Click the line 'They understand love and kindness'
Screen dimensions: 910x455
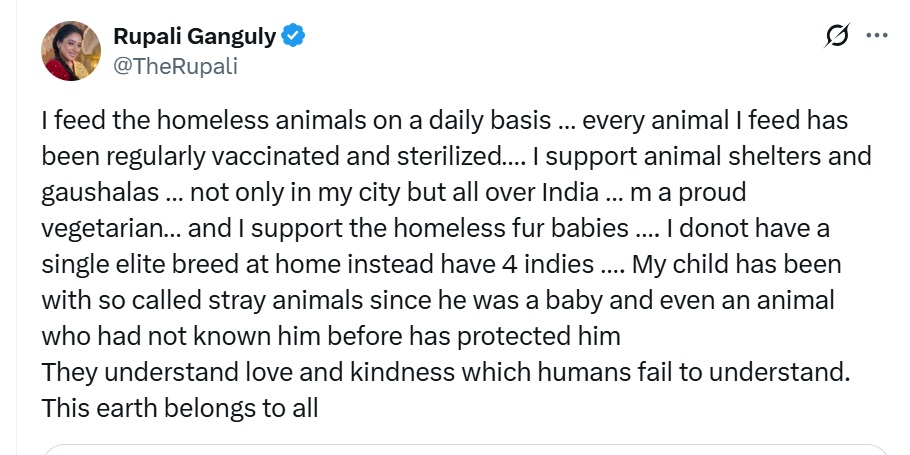446,373
